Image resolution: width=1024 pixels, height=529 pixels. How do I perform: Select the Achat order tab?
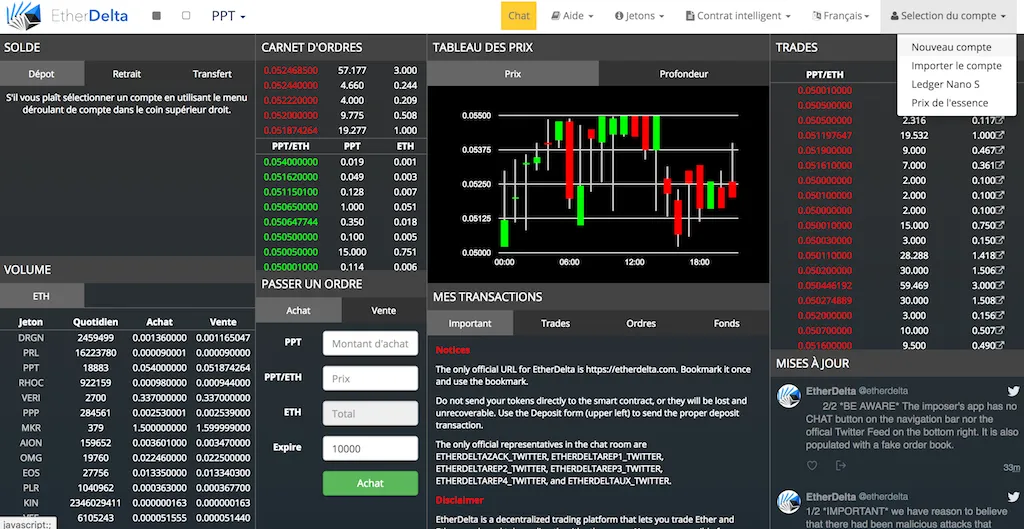click(298, 310)
